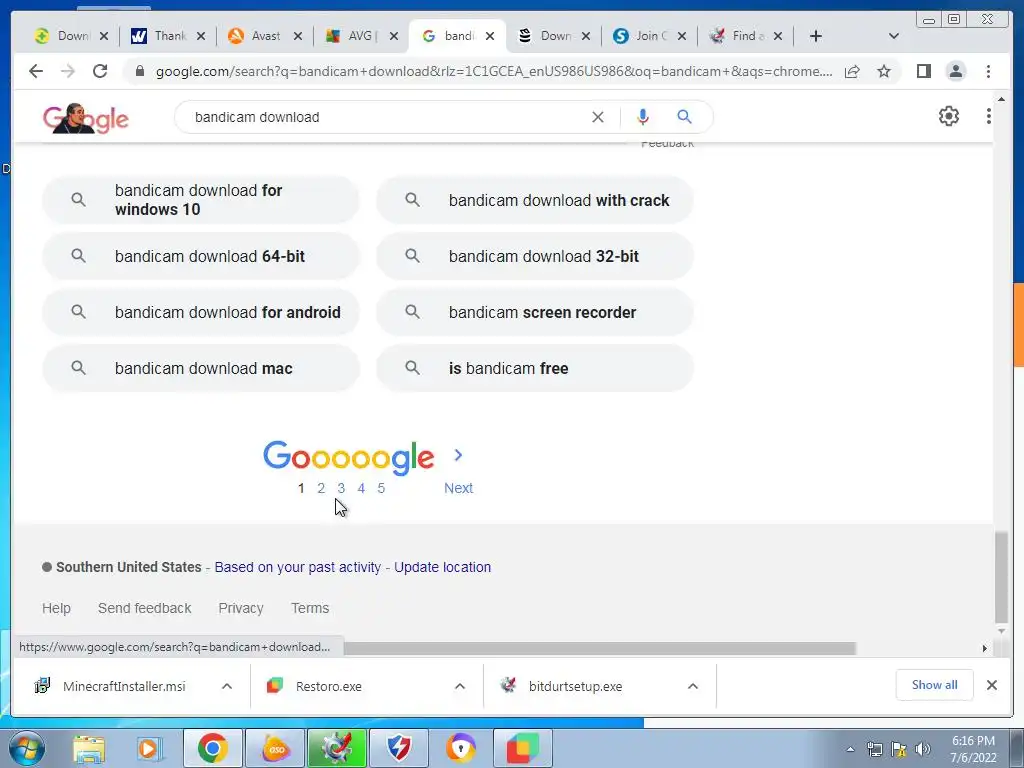The image size is (1024, 768).
Task: Switch to the first Down tab
Action: coord(72,36)
